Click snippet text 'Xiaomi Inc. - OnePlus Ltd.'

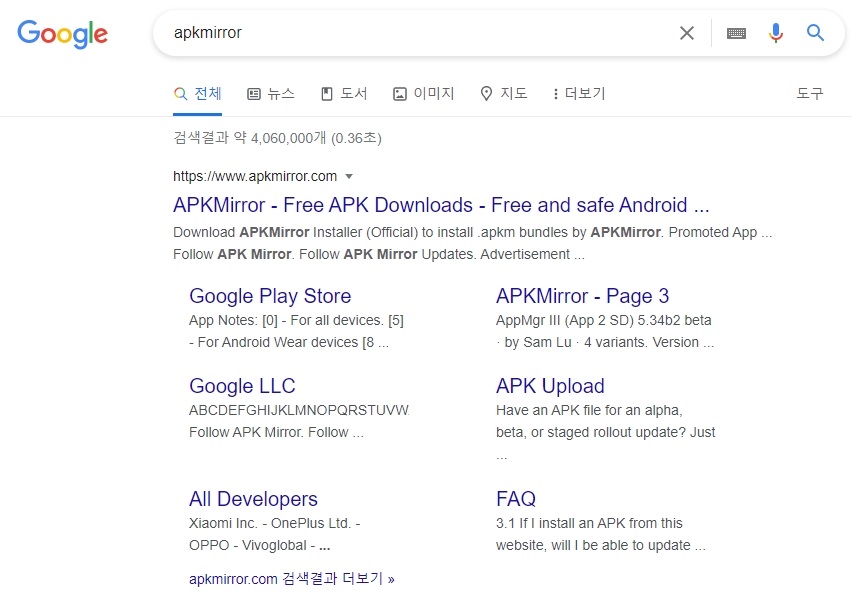pyautogui.click(x=274, y=534)
